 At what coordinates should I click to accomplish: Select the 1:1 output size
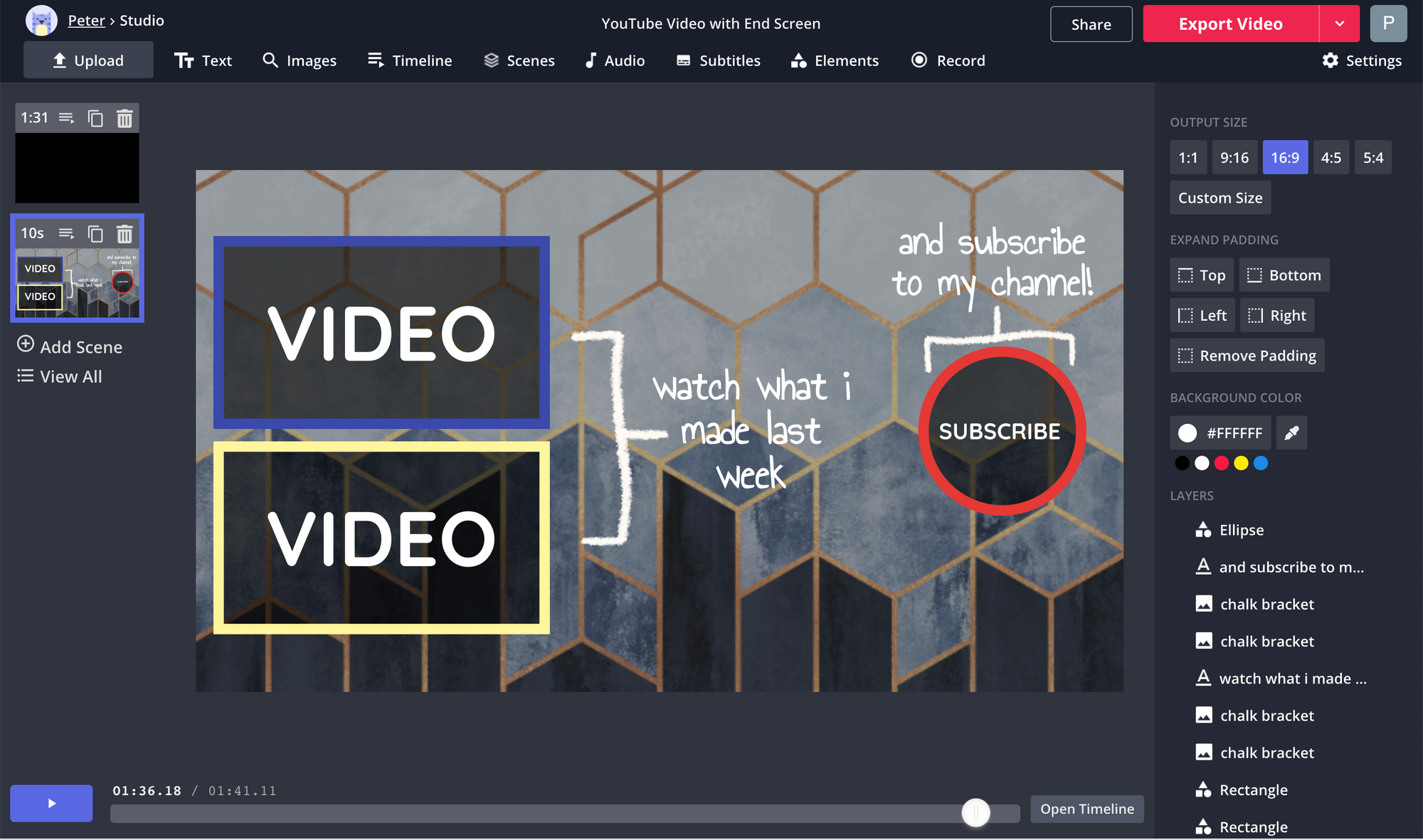pyautogui.click(x=1187, y=158)
